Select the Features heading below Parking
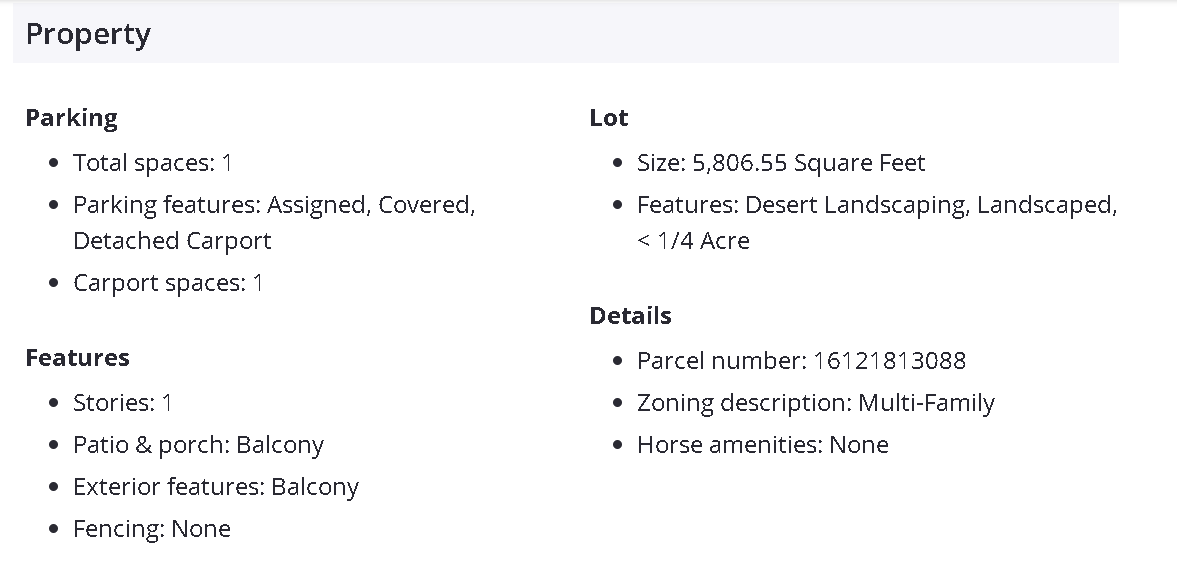 coord(77,358)
